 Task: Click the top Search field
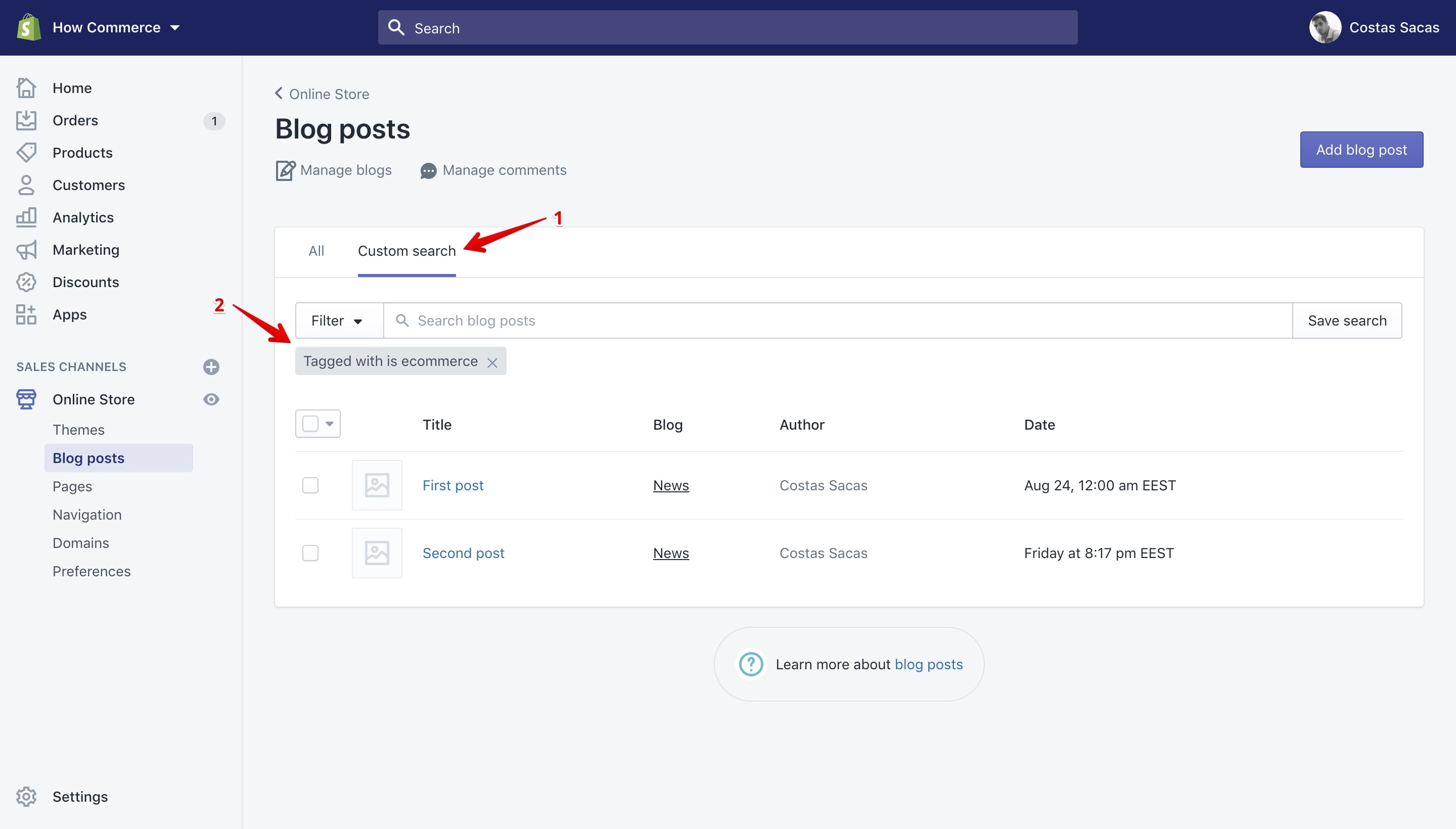[727, 27]
